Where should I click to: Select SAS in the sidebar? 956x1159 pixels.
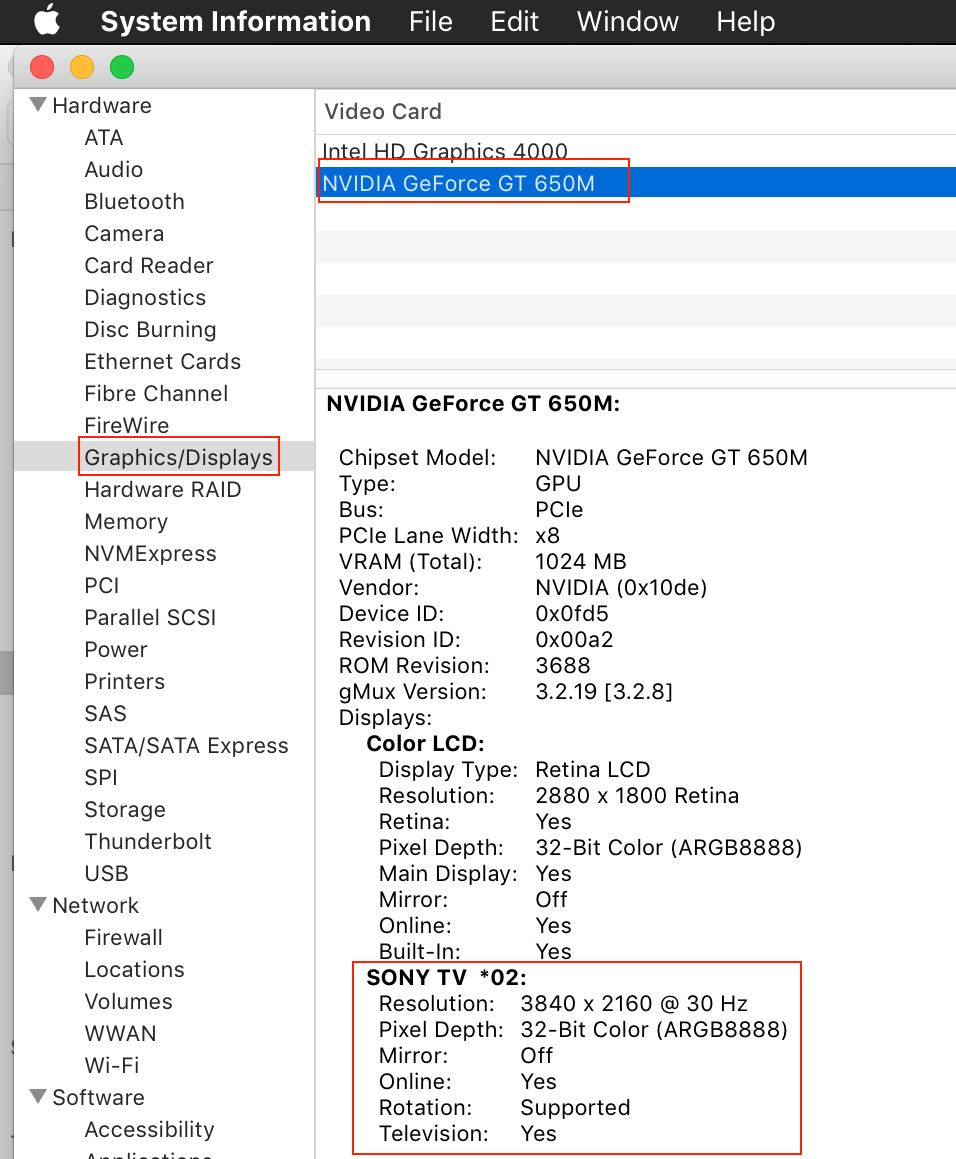pyautogui.click(x=105, y=713)
